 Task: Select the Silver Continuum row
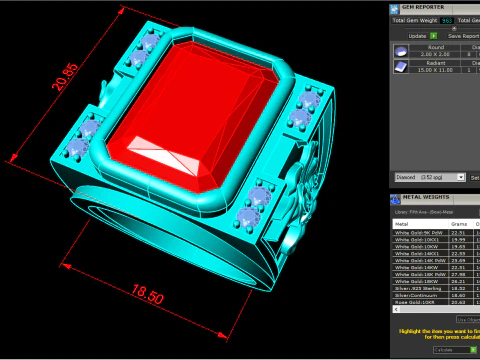point(436,295)
